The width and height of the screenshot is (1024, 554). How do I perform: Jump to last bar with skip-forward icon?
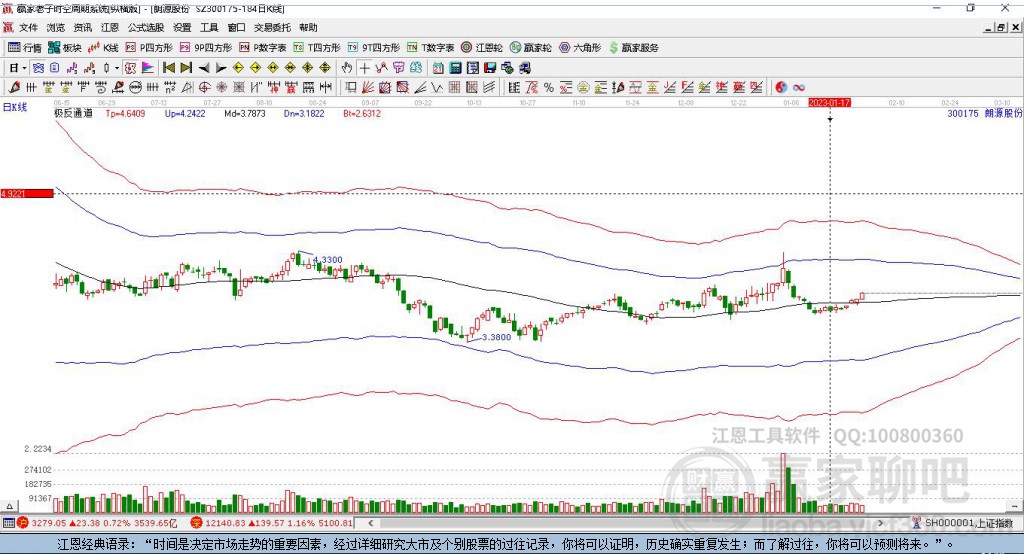186,68
